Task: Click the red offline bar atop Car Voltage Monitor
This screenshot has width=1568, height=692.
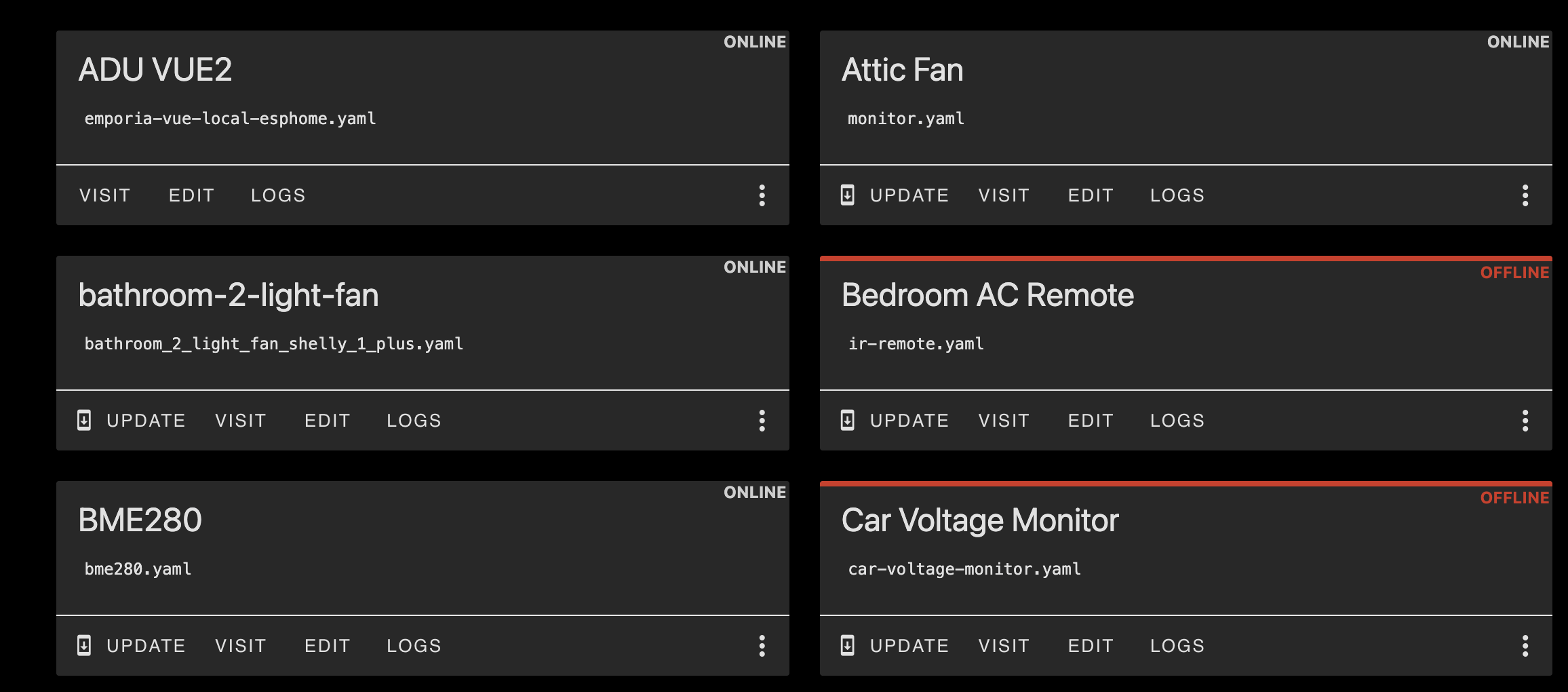Action: (1185, 484)
